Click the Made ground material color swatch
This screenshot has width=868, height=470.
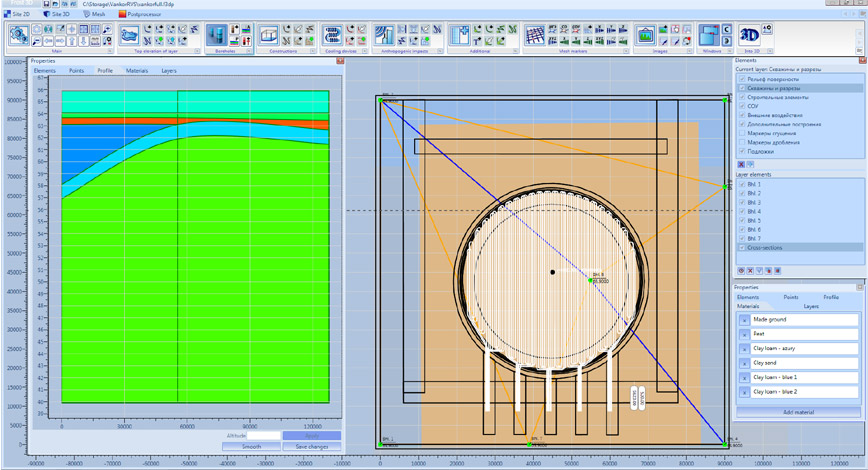745,320
